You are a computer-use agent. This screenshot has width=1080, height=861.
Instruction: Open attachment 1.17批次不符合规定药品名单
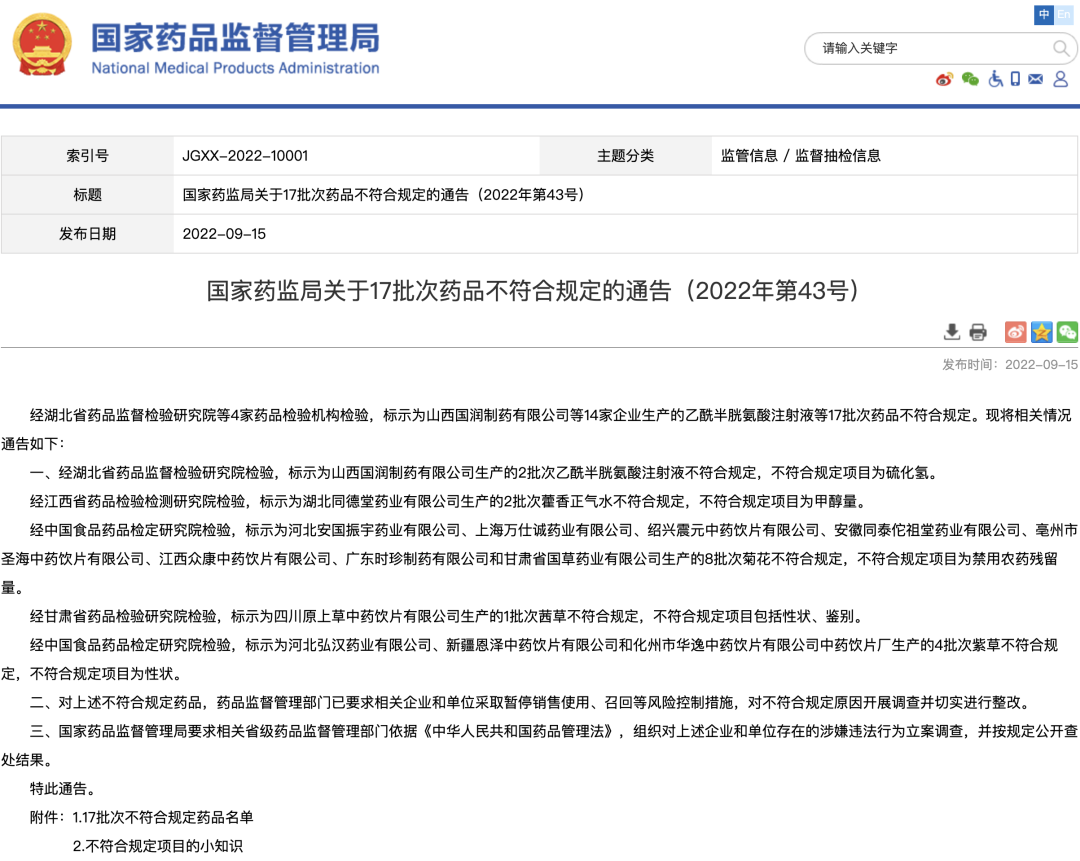tap(163, 818)
